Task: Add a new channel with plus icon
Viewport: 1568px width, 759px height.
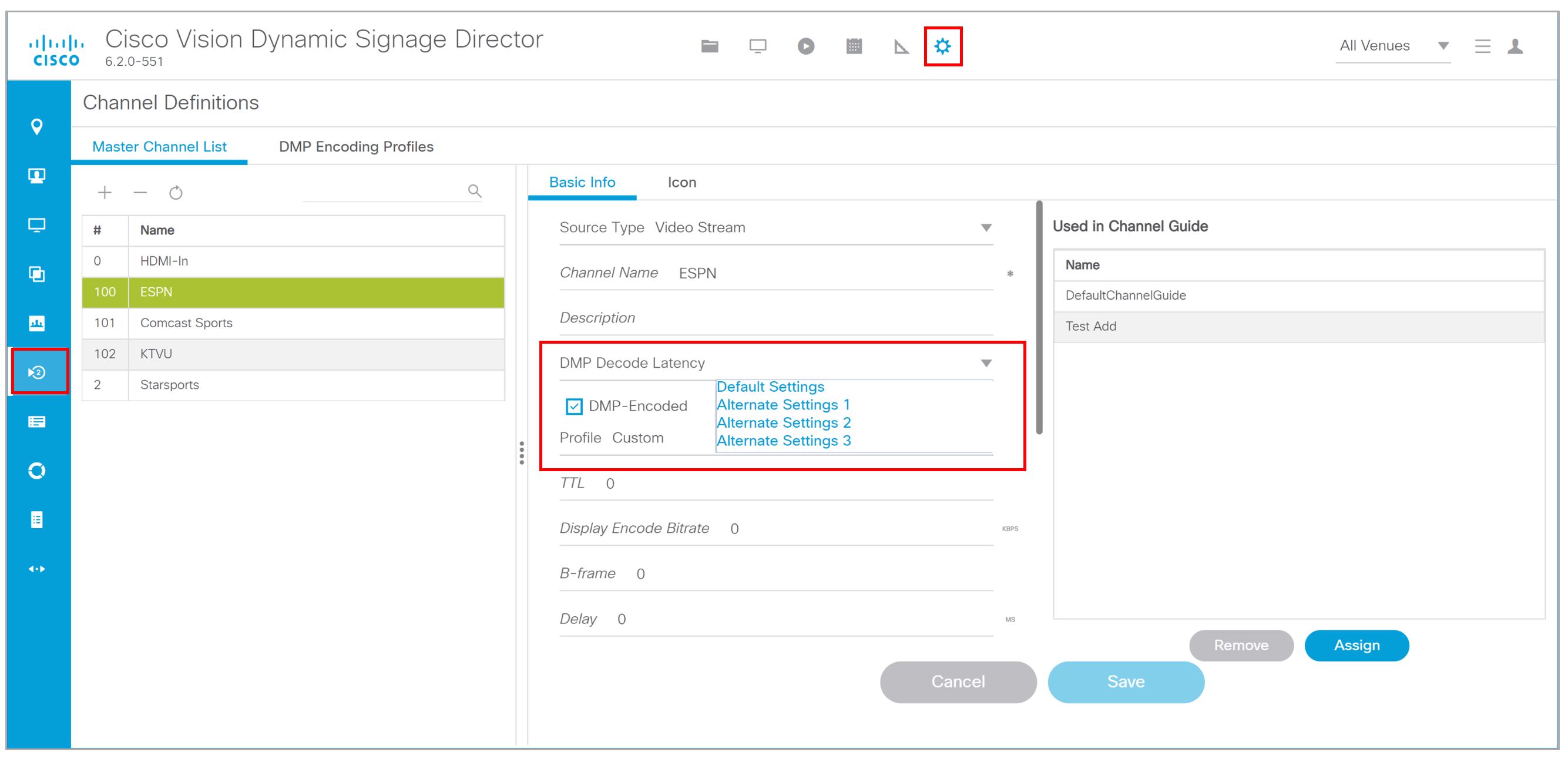Action: [x=105, y=193]
